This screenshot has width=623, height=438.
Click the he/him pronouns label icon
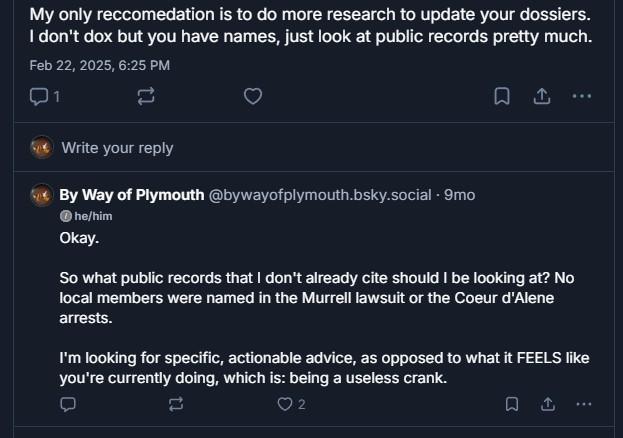(x=65, y=216)
